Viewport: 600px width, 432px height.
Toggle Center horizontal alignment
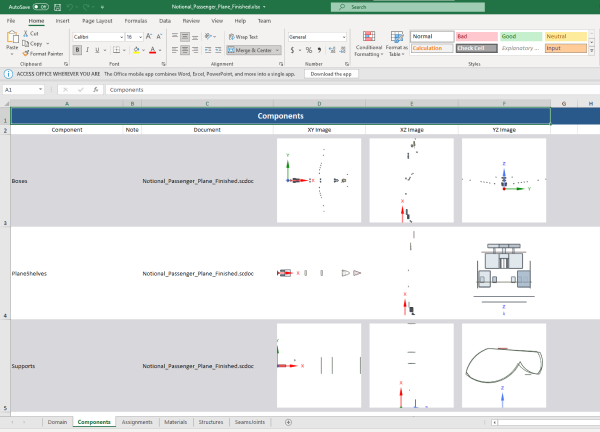pyautogui.click(x=185, y=50)
